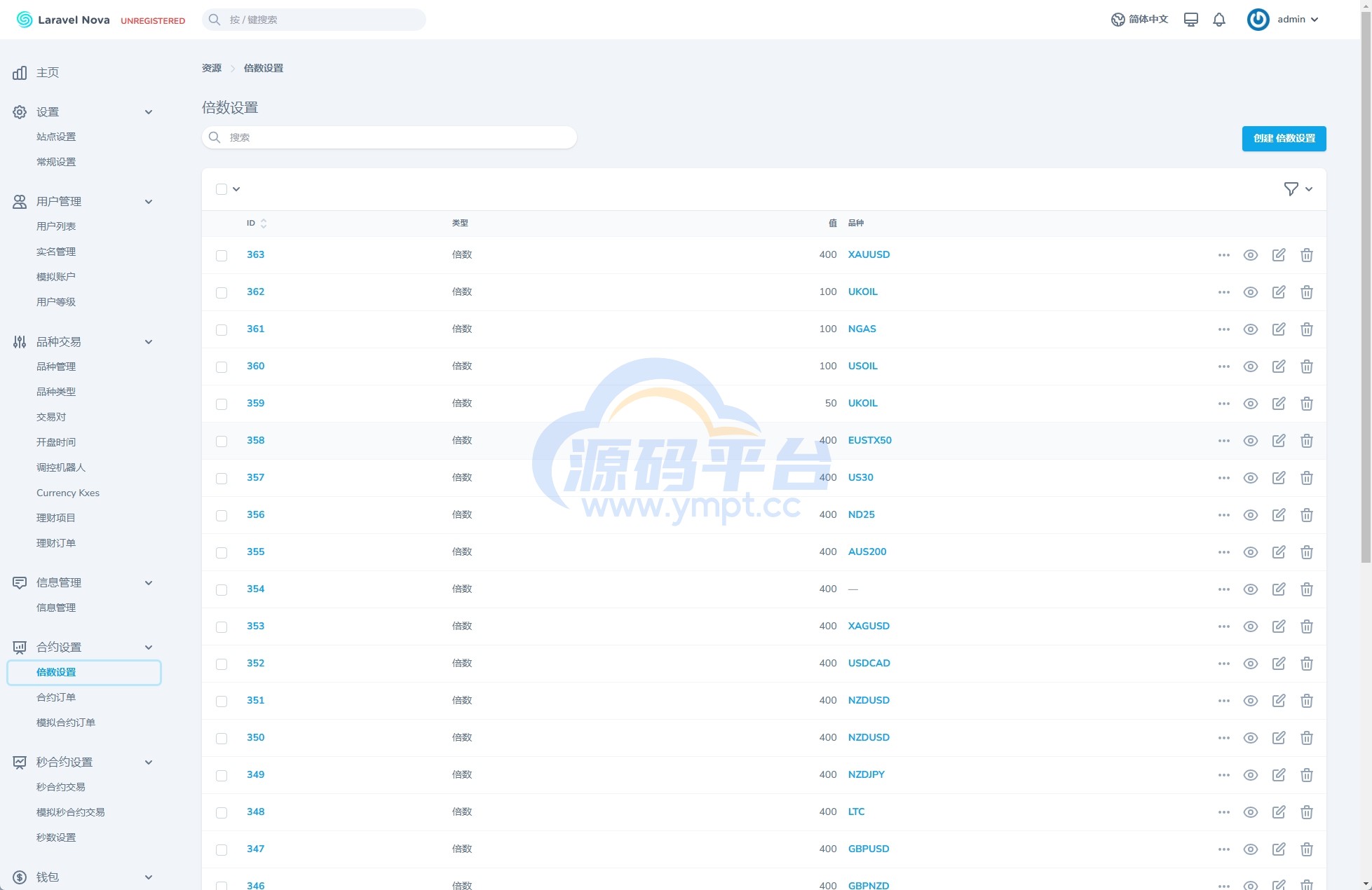Open three-dot actions for row 359
This screenshot has width=1372, height=890.
click(x=1224, y=404)
